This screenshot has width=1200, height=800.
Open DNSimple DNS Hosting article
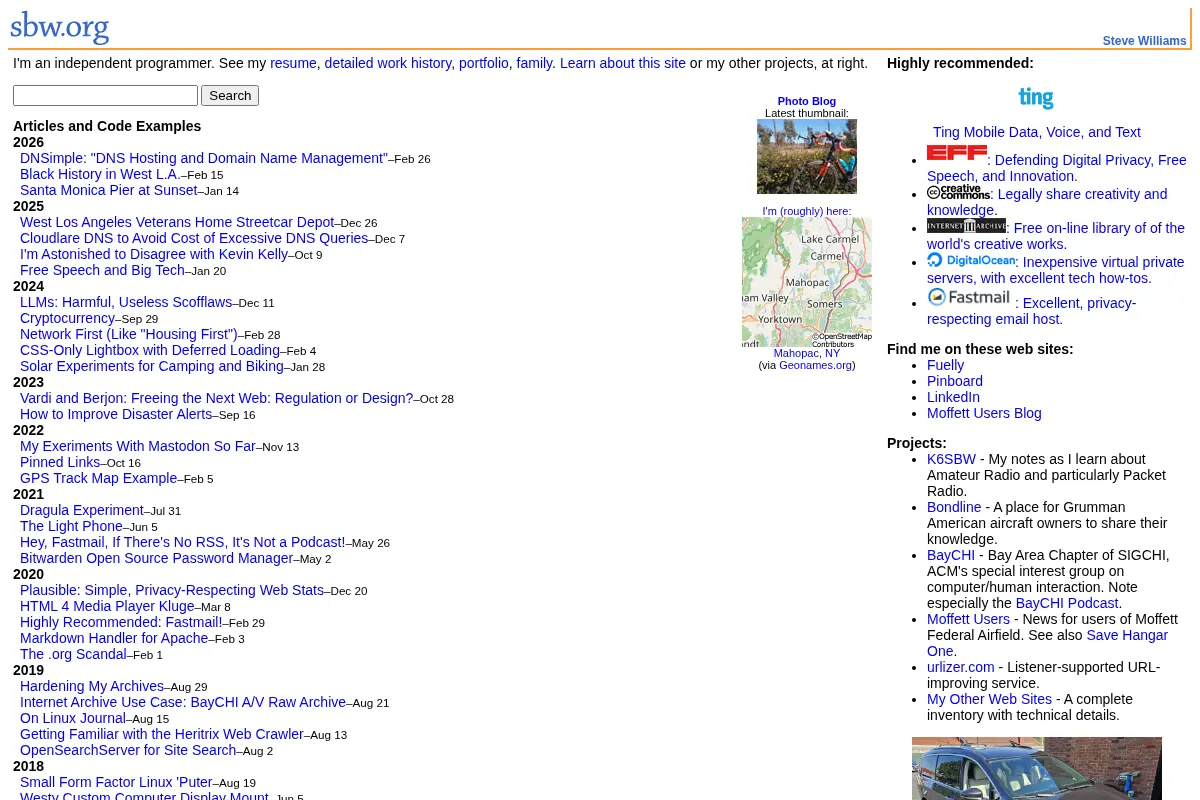point(204,158)
